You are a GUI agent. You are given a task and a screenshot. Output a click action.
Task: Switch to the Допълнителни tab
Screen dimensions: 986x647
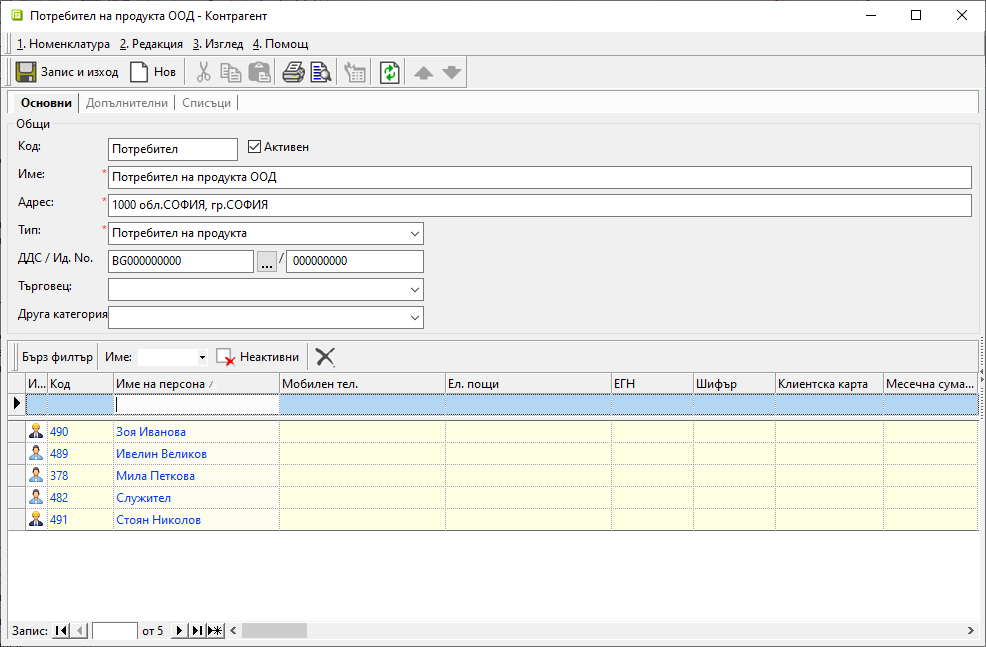click(x=128, y=103)
